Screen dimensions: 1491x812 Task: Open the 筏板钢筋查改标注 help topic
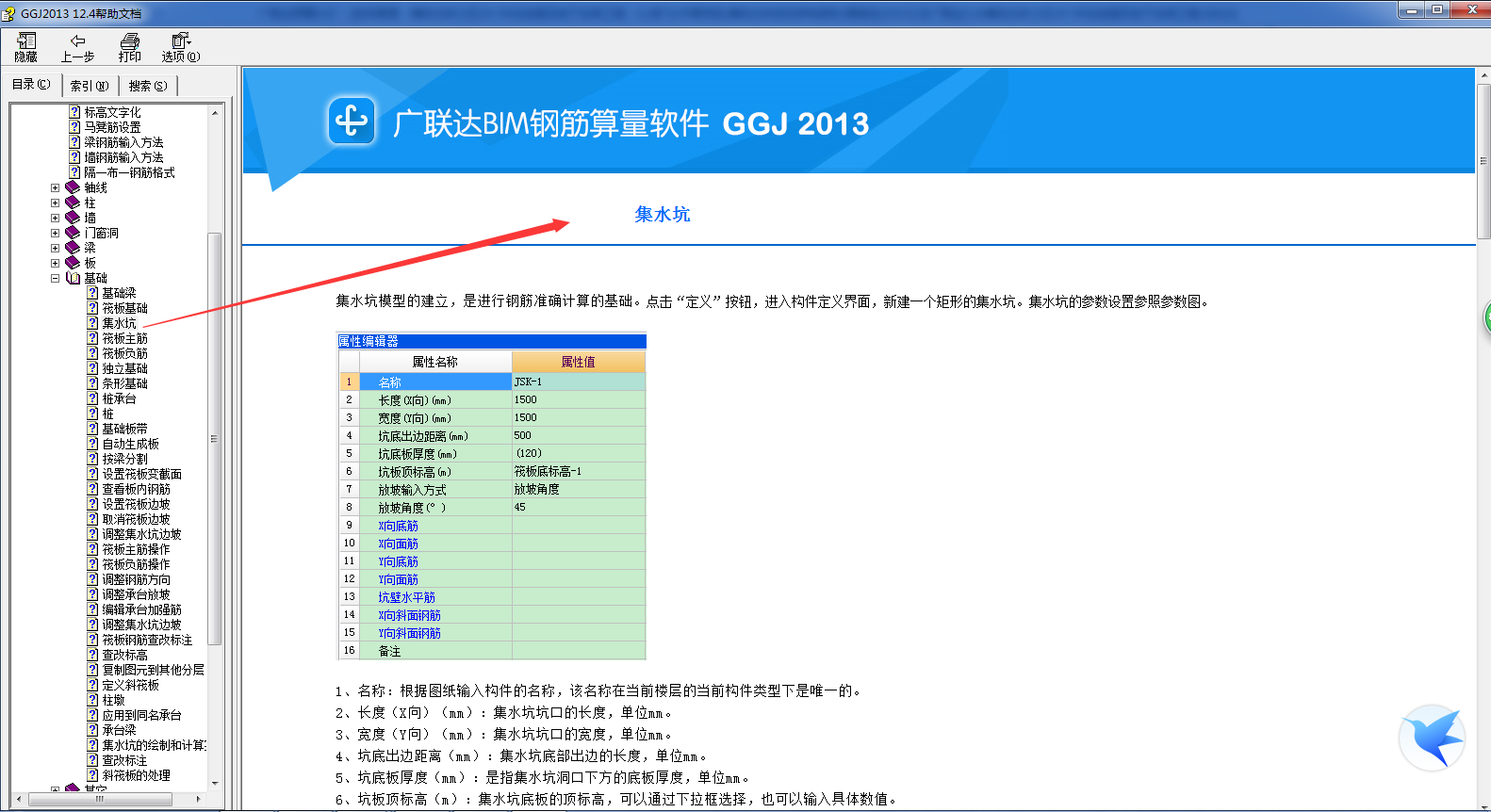click(x=147, y=640)
